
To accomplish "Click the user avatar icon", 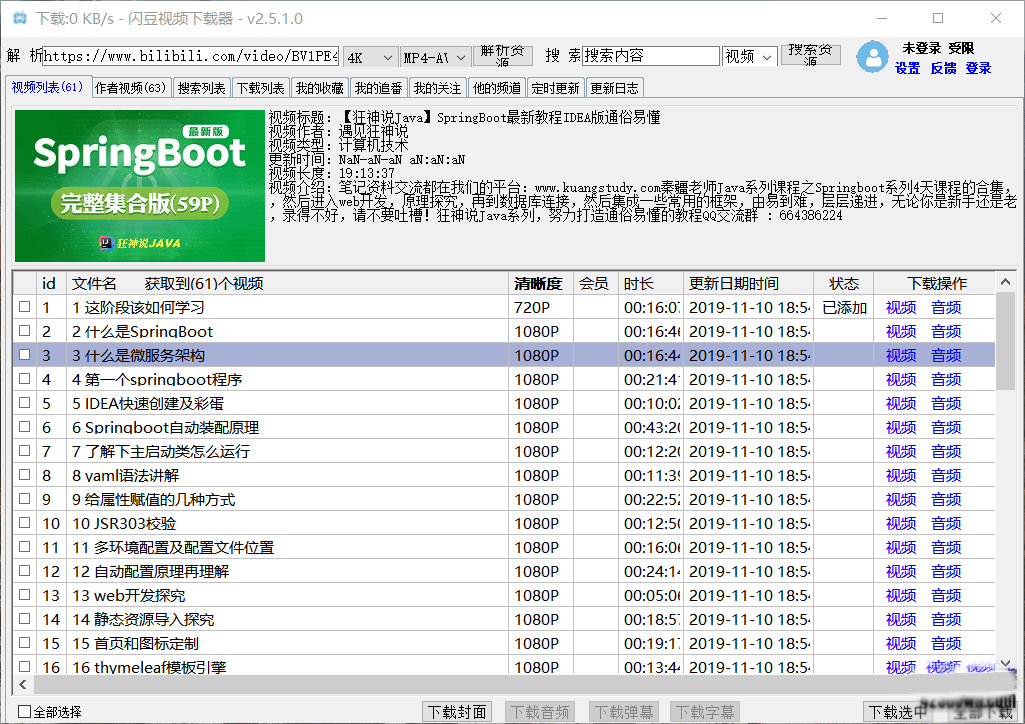I will (873, 57).
